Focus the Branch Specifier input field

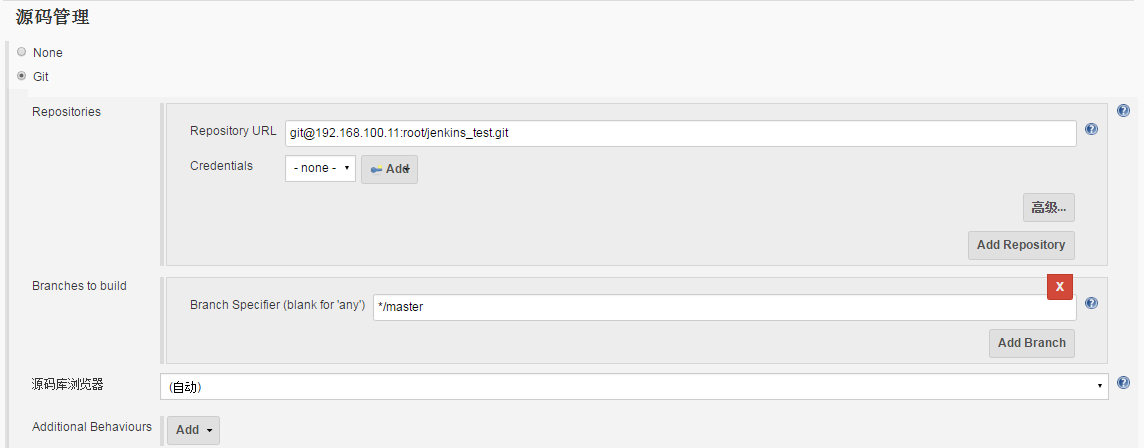click(724, 307)
